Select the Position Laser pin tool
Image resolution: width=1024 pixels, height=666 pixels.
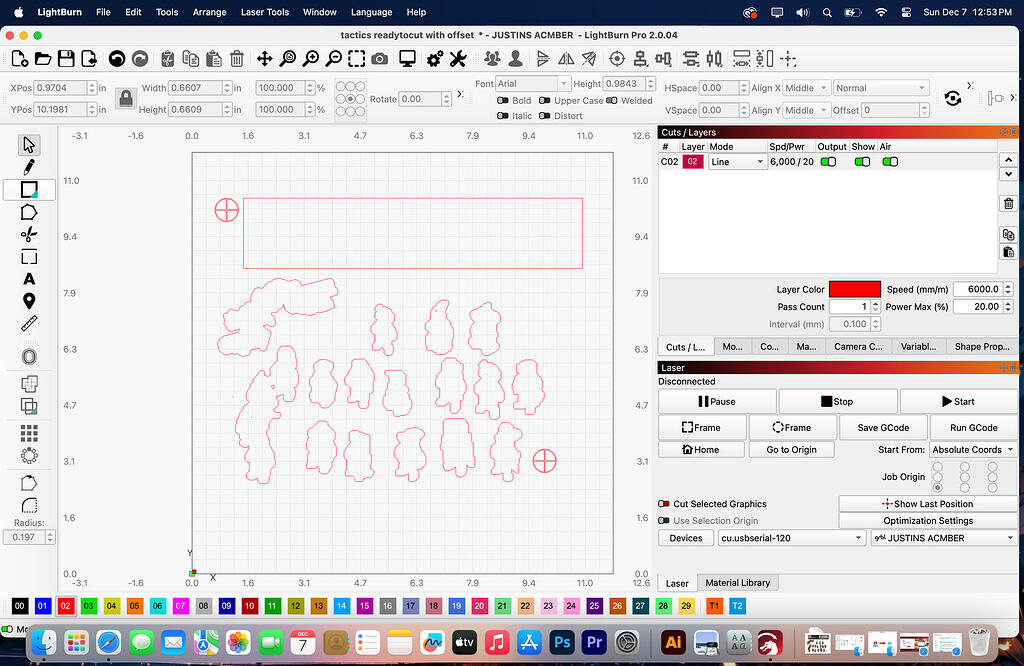(x=29, y=302)
